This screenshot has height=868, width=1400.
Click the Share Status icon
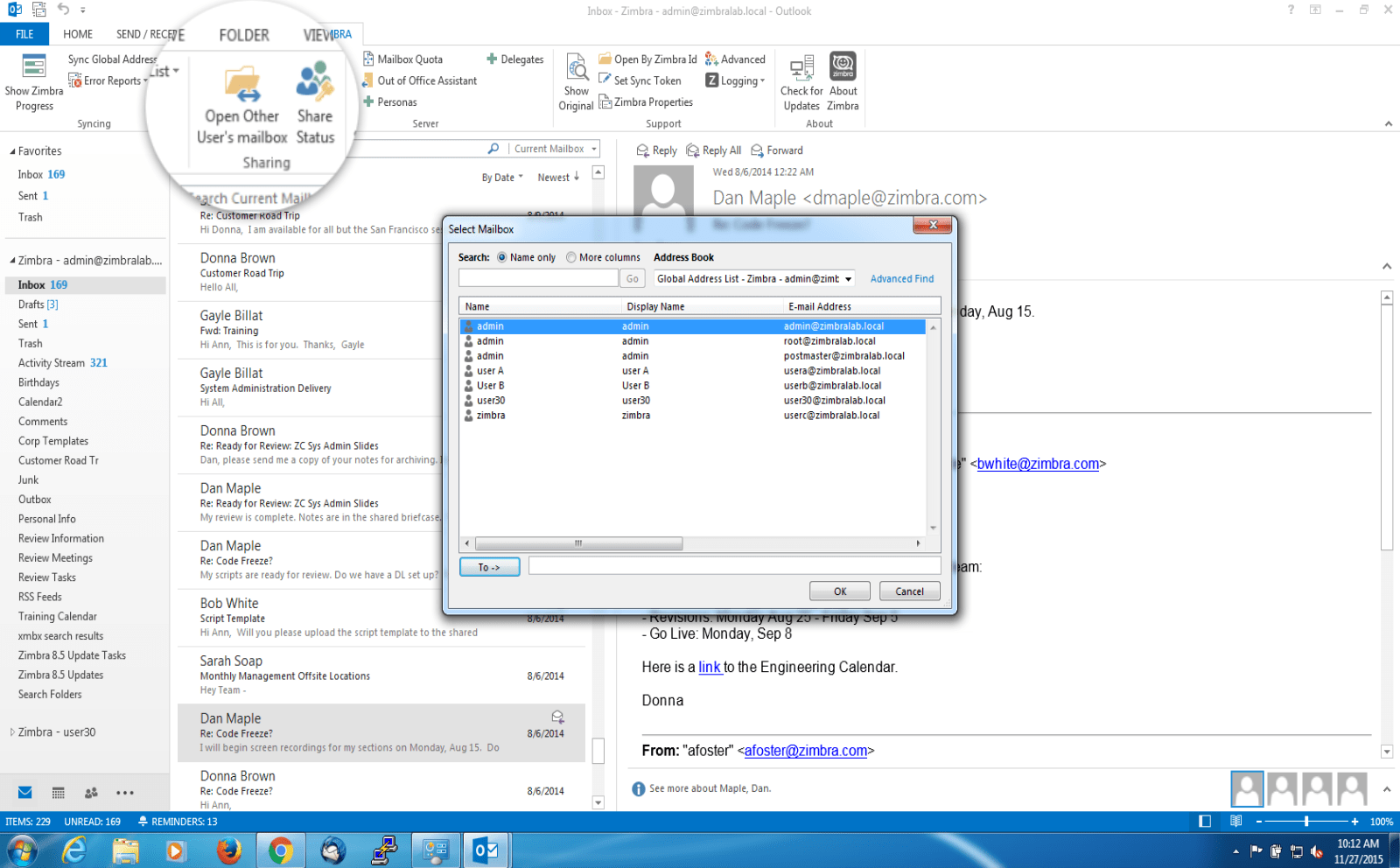pyautogui.click(x=315, y=81)
